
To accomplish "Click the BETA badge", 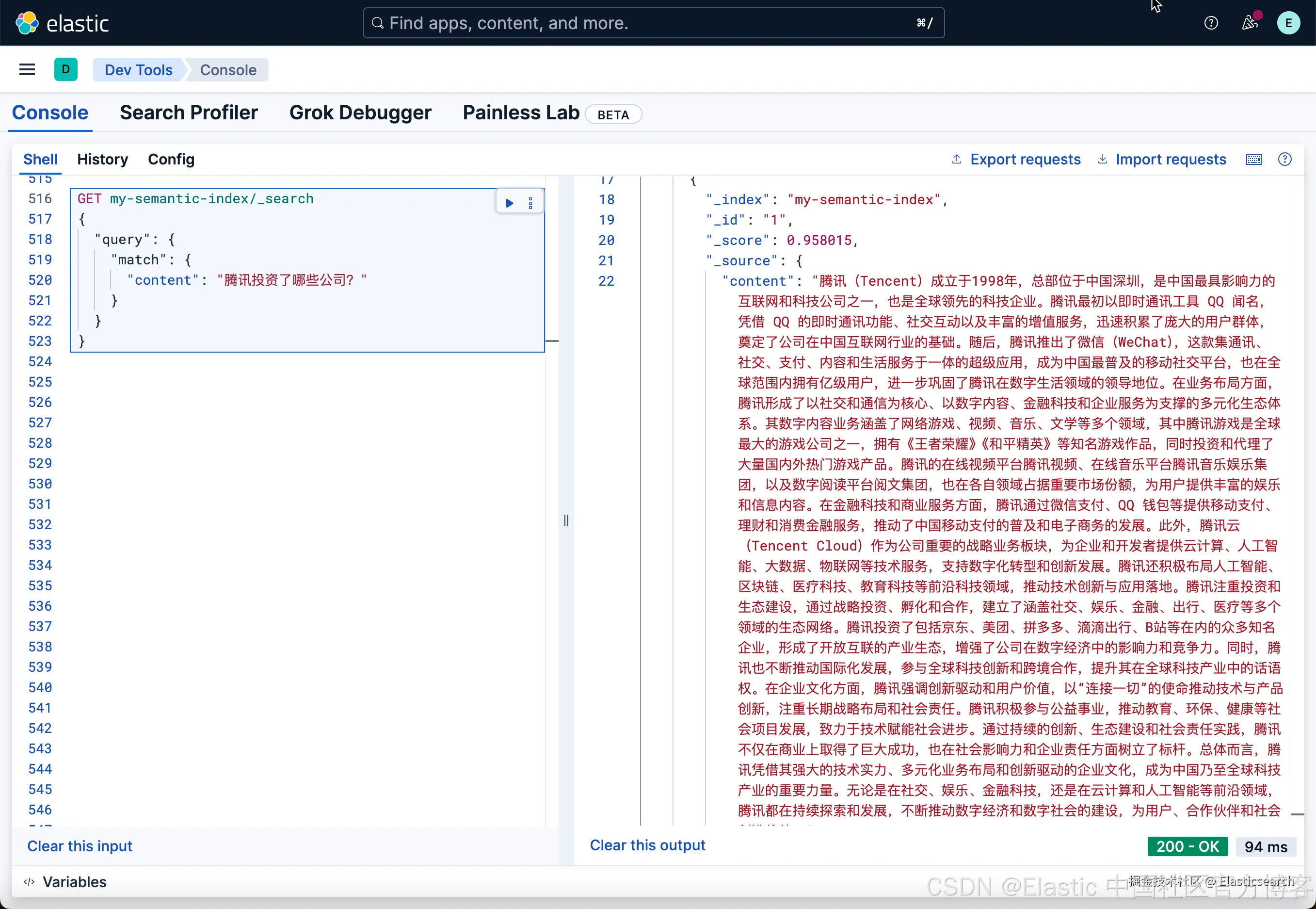I will [x=613, y=114].
